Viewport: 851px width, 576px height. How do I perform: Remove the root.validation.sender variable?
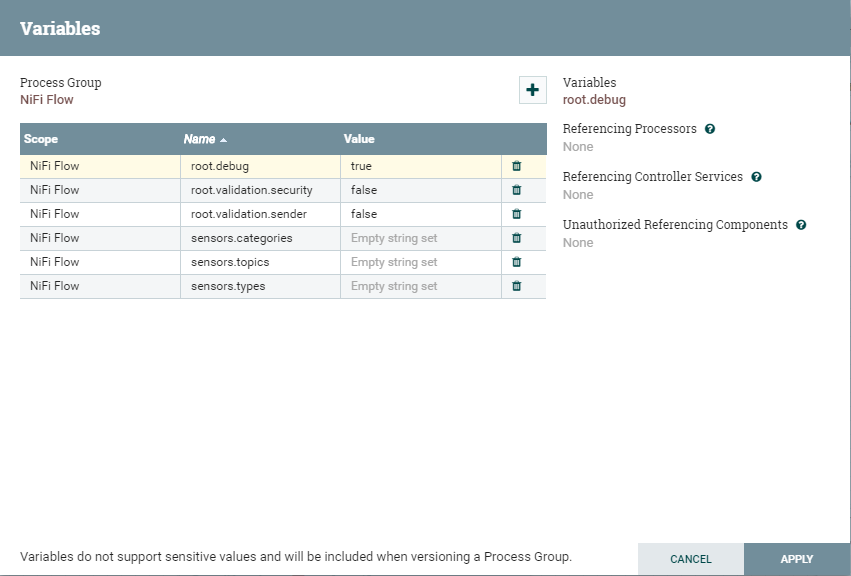(x=517, y=214)
